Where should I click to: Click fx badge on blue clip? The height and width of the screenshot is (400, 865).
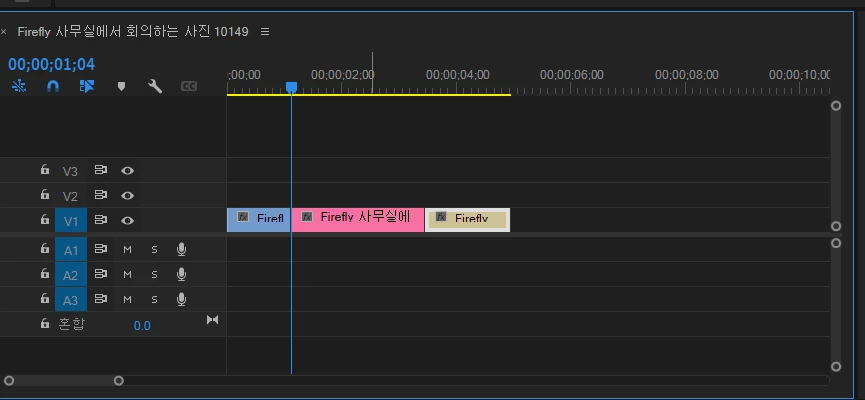coord(243,217)
